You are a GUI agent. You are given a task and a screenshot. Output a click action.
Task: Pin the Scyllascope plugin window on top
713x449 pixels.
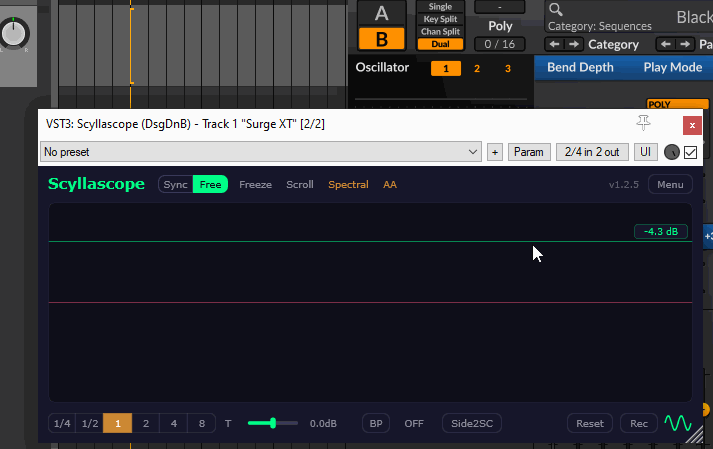[643, 123]
